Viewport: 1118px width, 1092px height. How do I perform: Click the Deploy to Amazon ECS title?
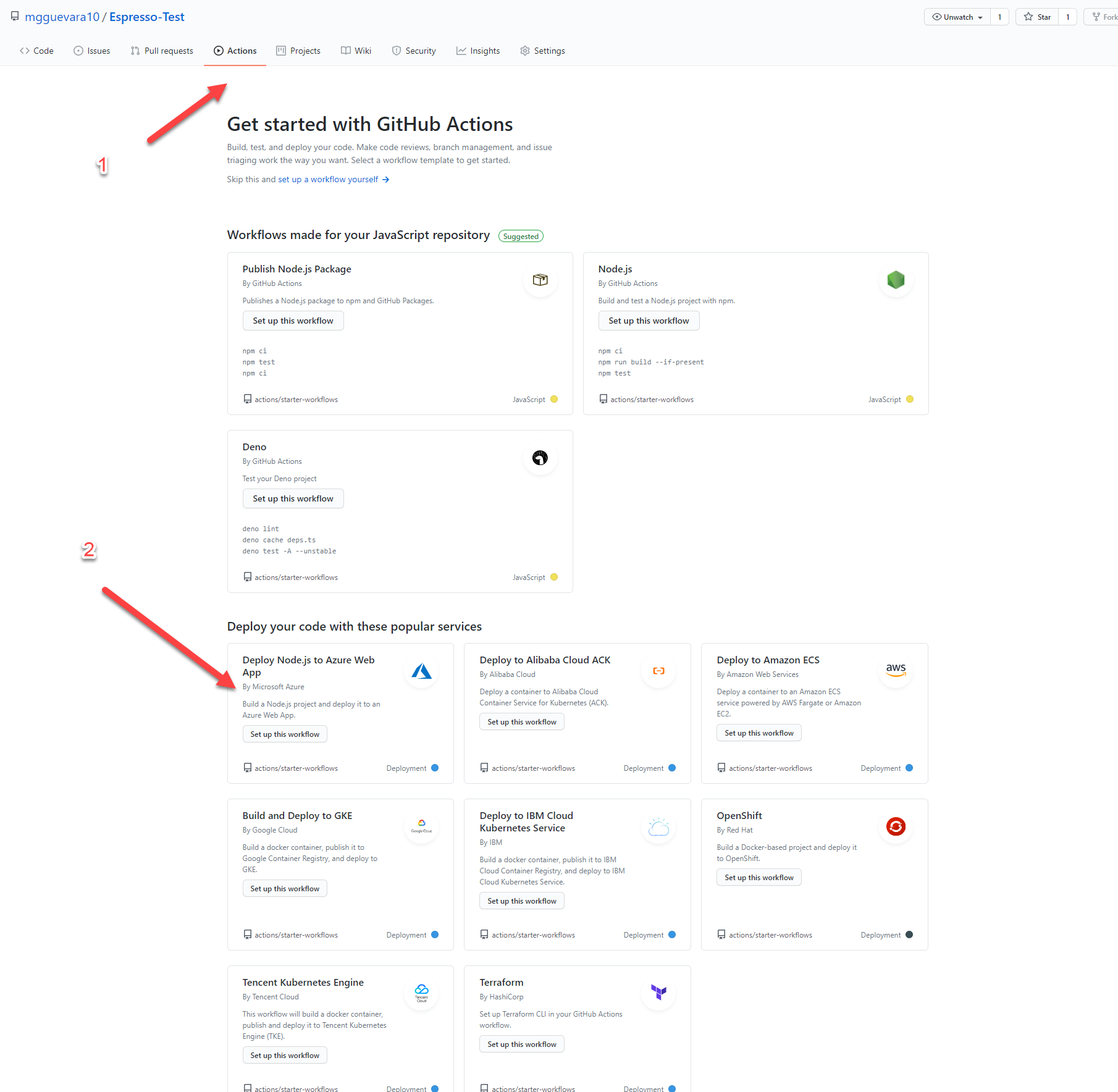768,660
